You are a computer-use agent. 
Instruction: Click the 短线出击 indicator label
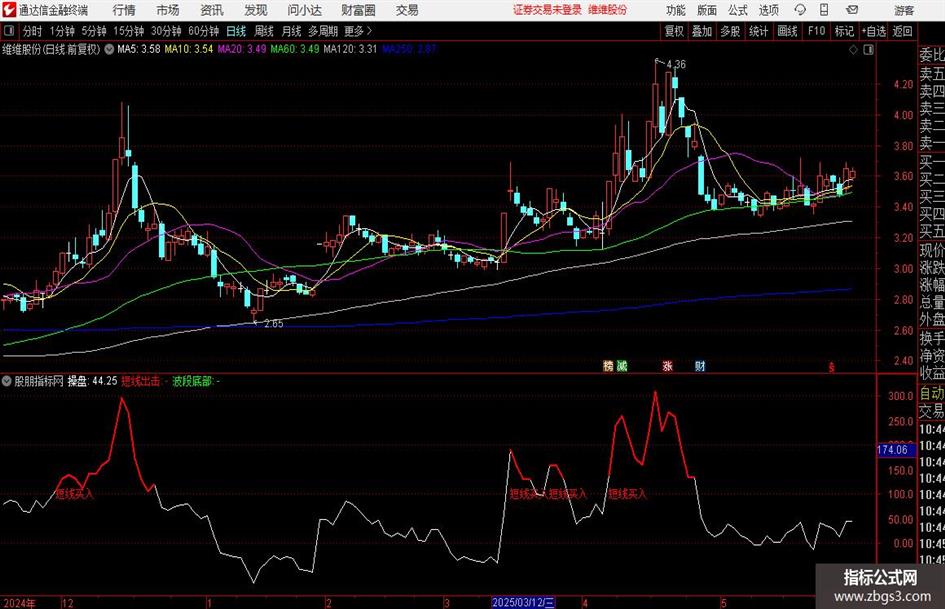click(141, 381)
